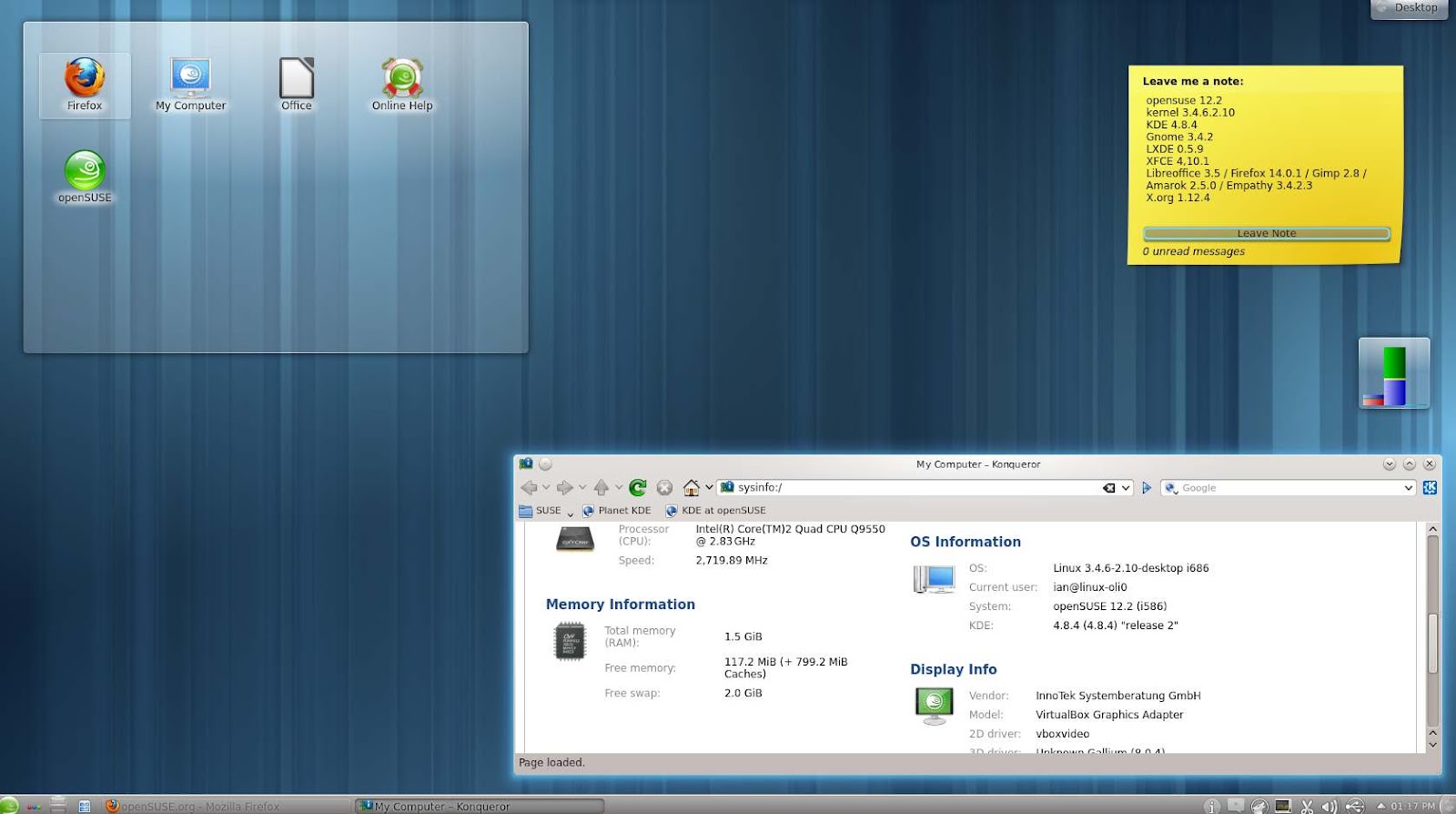
Task: Click the Google search input field
Action: coord(1290,488)
